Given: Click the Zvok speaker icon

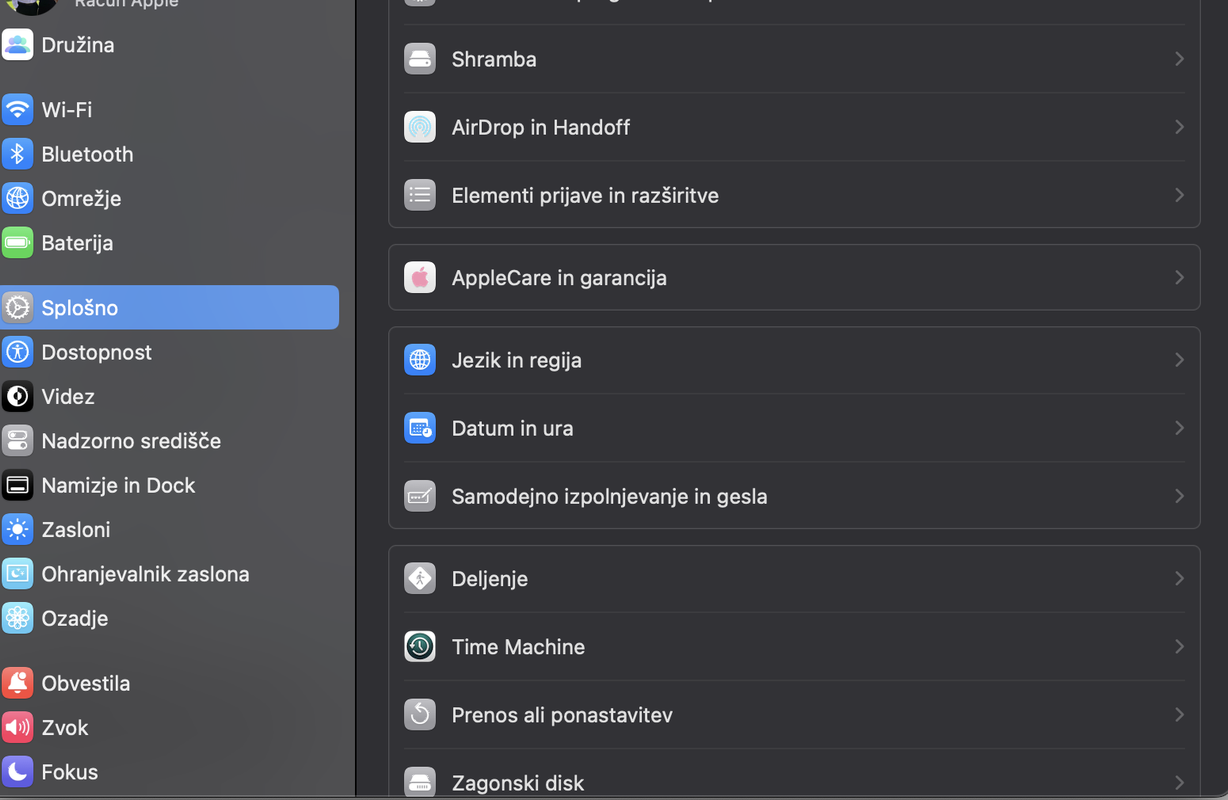Looking at the screenshot, I should tap(17, 728).
